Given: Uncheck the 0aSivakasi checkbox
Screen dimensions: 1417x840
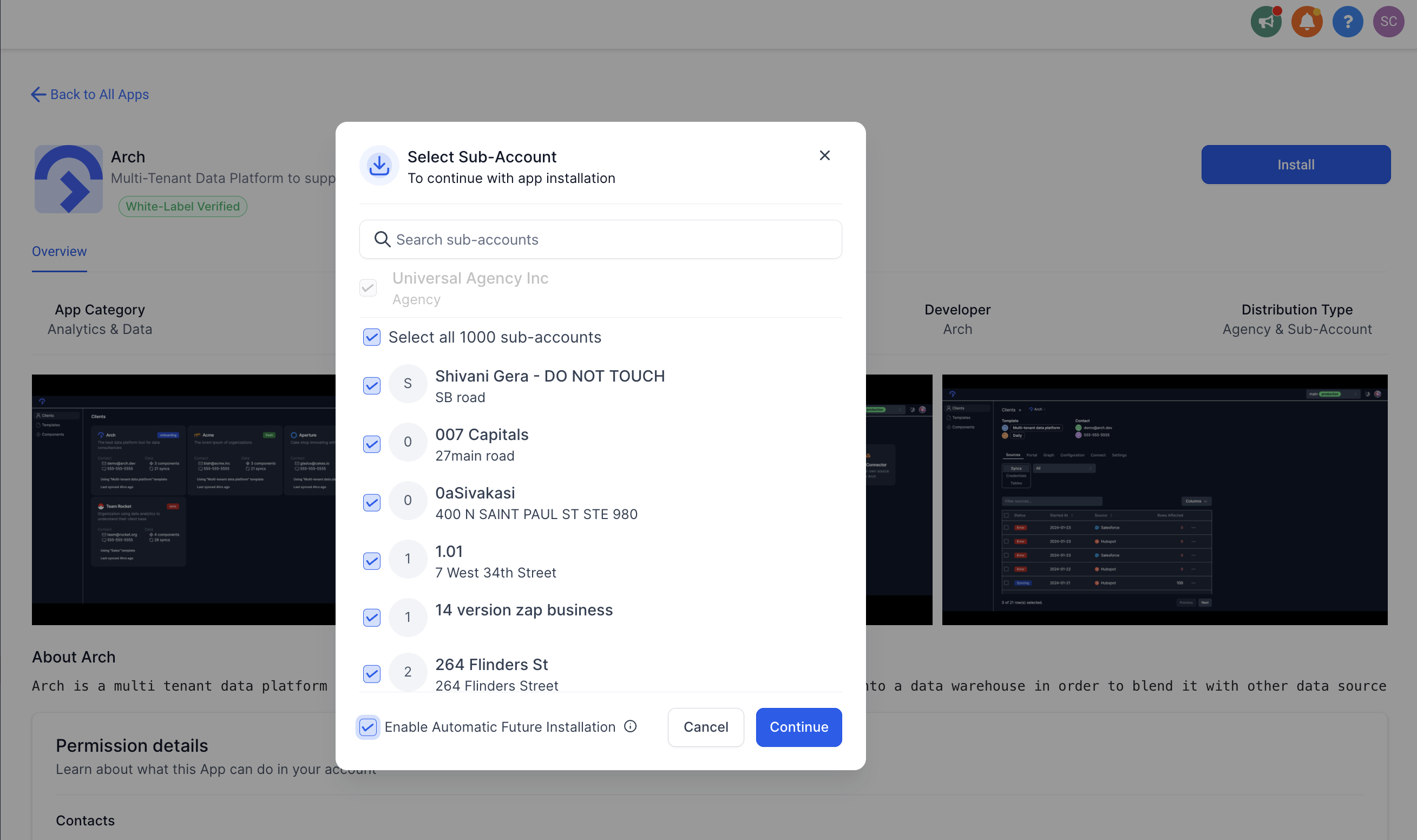Looking at the screenshot, I should (x=372, y=503).
